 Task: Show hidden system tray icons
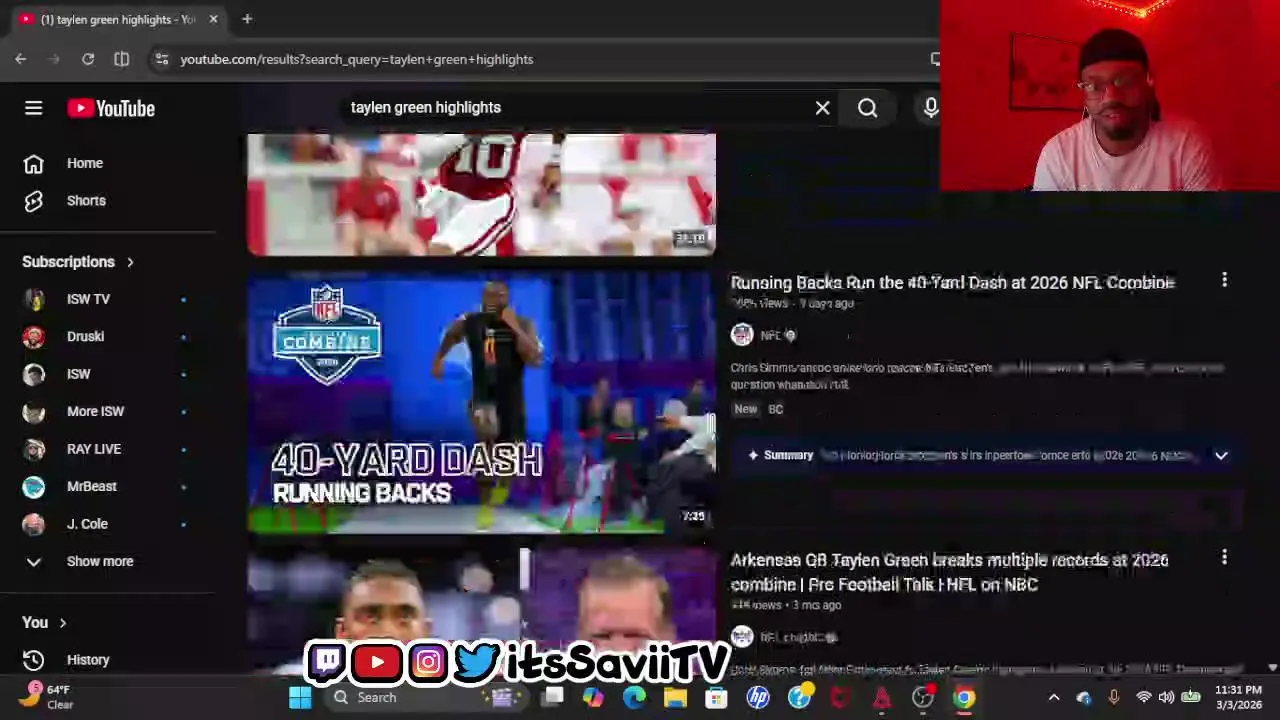pos(1054,697)
